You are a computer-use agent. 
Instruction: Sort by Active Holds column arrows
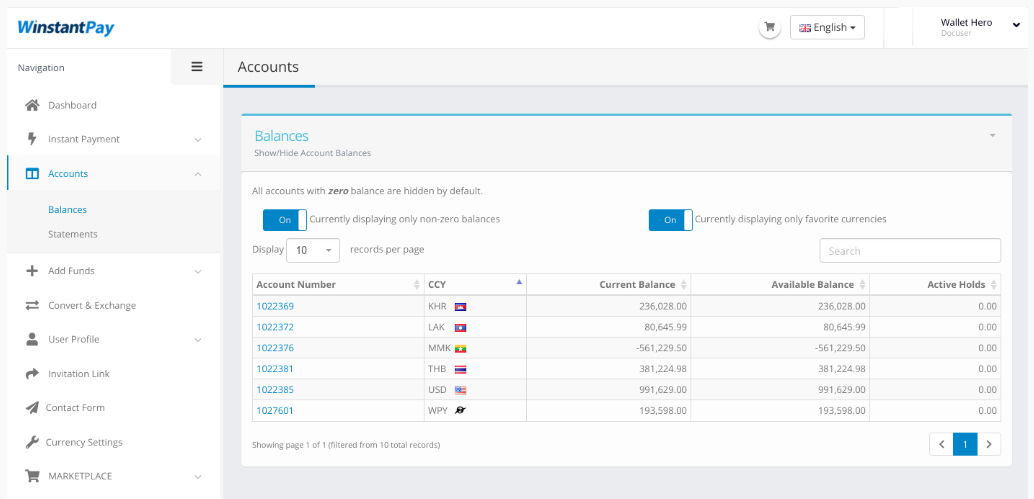coord(994,285)
